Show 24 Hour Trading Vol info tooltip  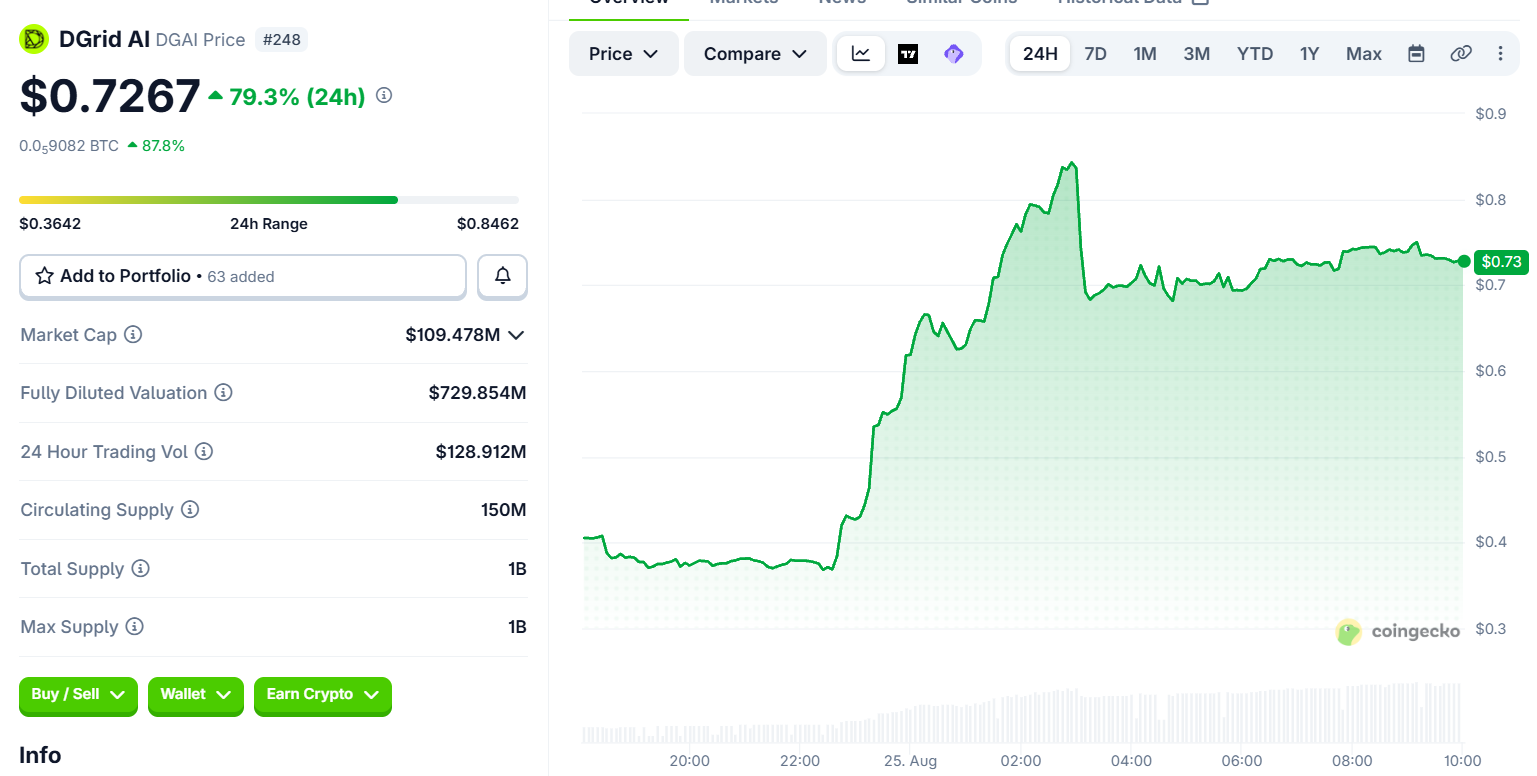pyautogui.click(x=204, y=452)
